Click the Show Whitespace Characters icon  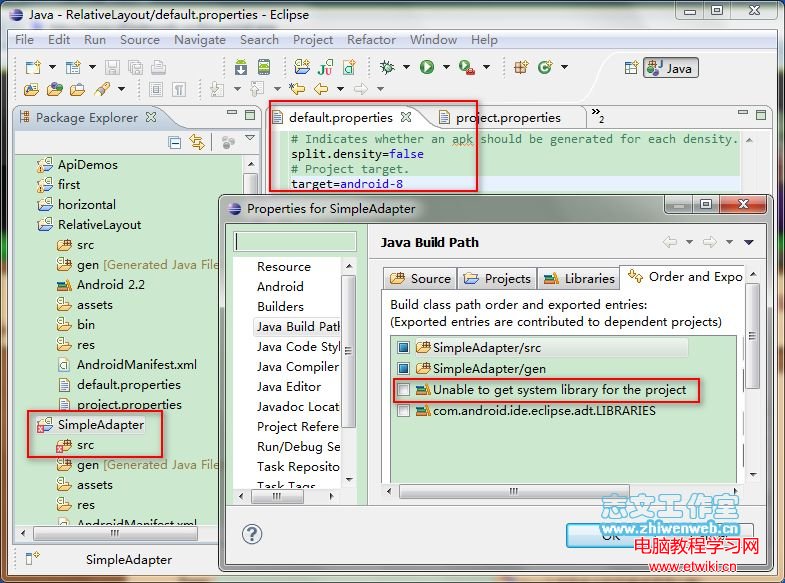(x=179, y=90)
